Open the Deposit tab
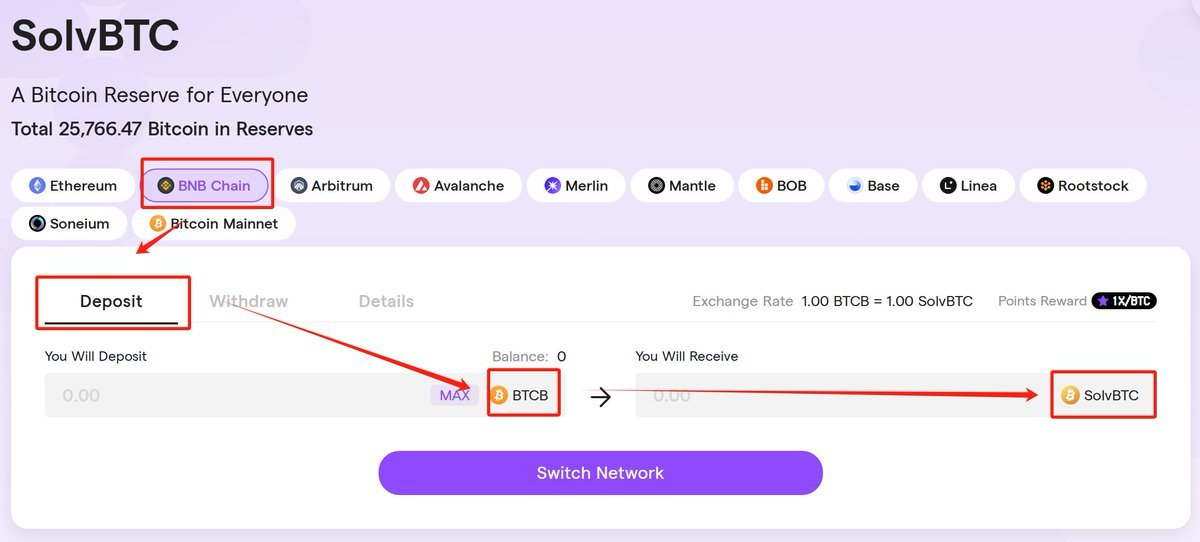 click(x=111, y=301)
